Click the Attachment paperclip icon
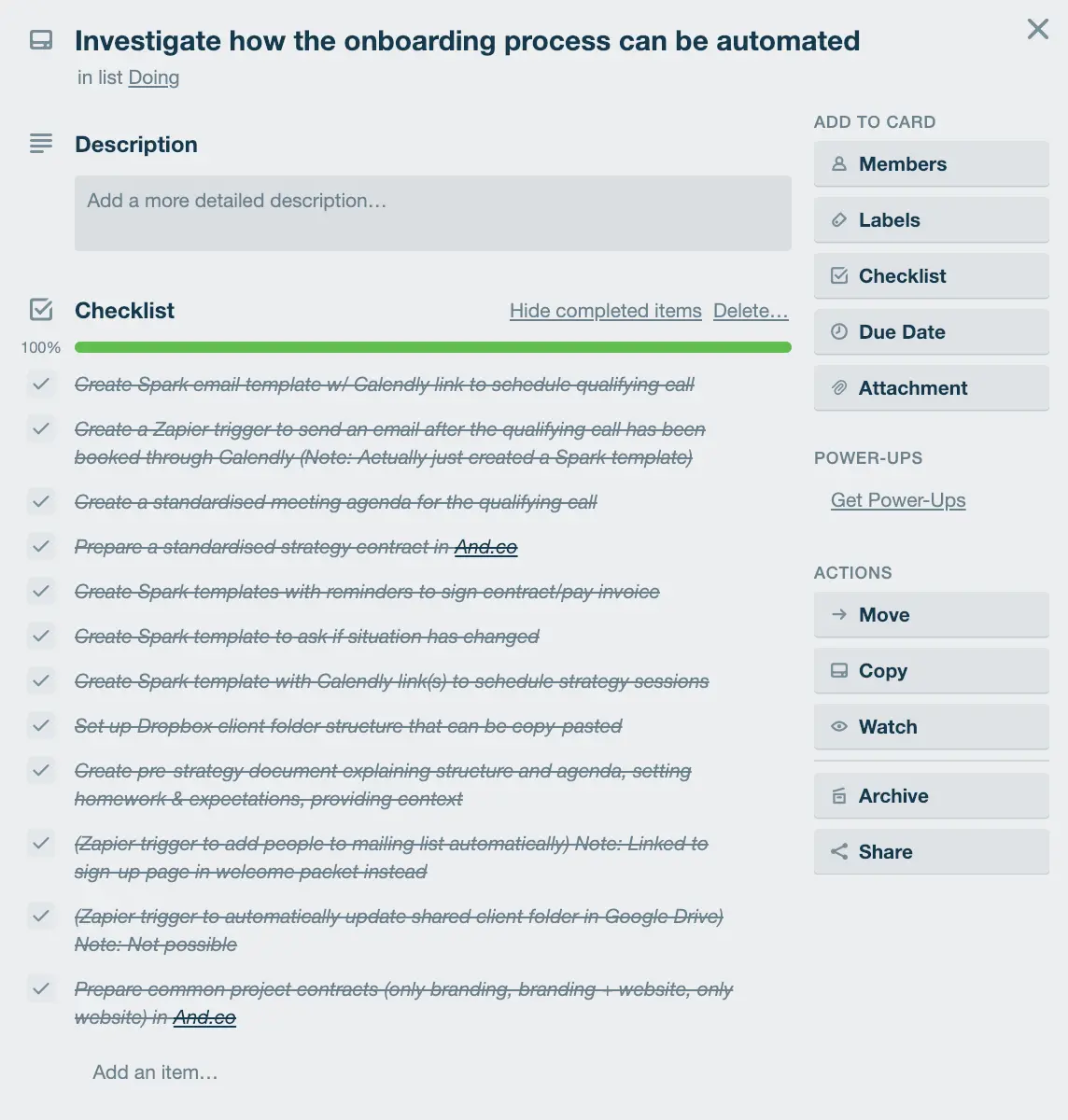Screen dimensions: 1068x1120 [839, 387]
